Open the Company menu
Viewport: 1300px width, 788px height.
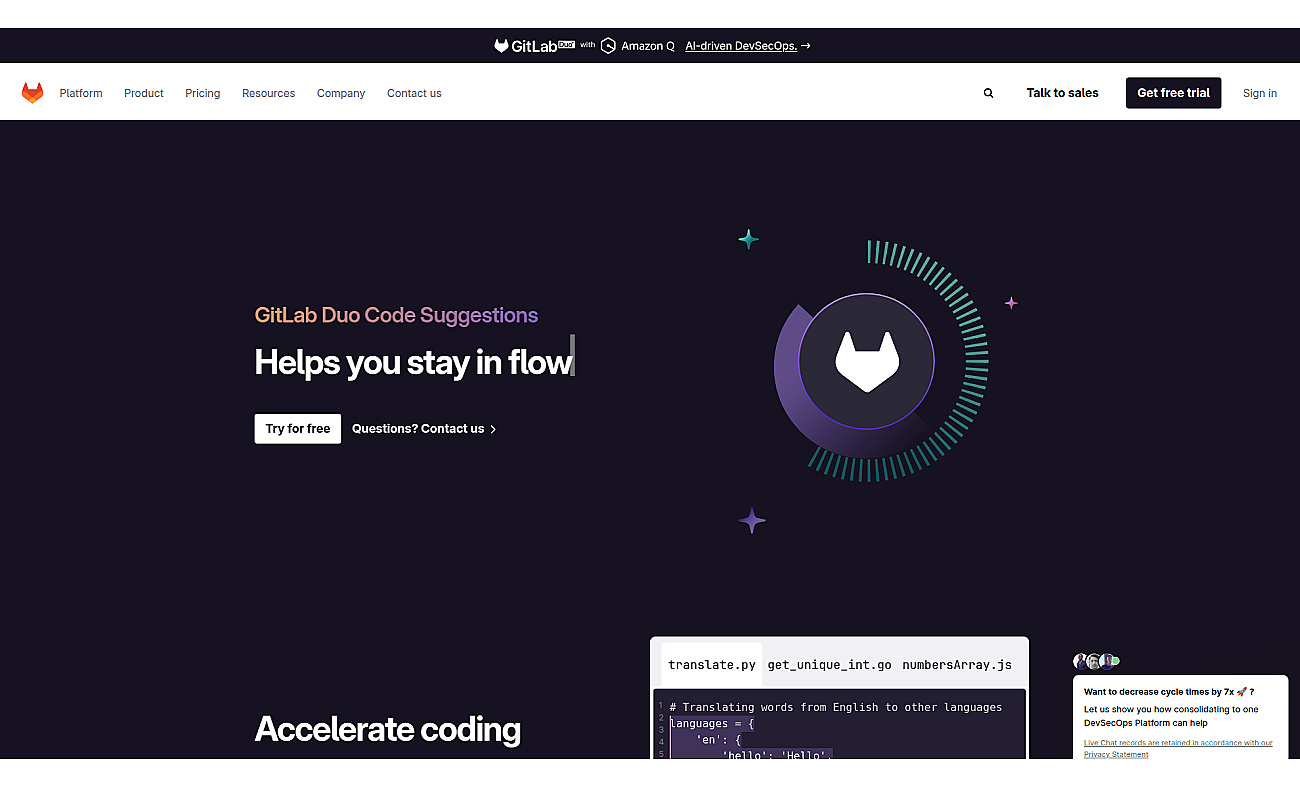click(x=341, y=93)
